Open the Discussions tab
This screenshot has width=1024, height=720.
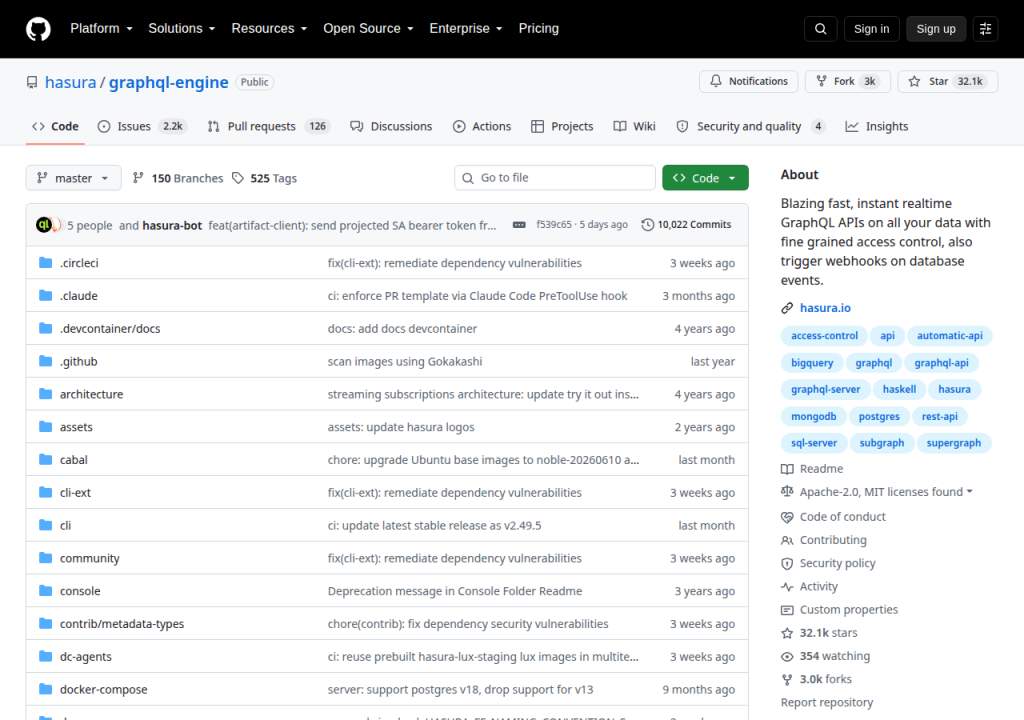pos(391,126)
